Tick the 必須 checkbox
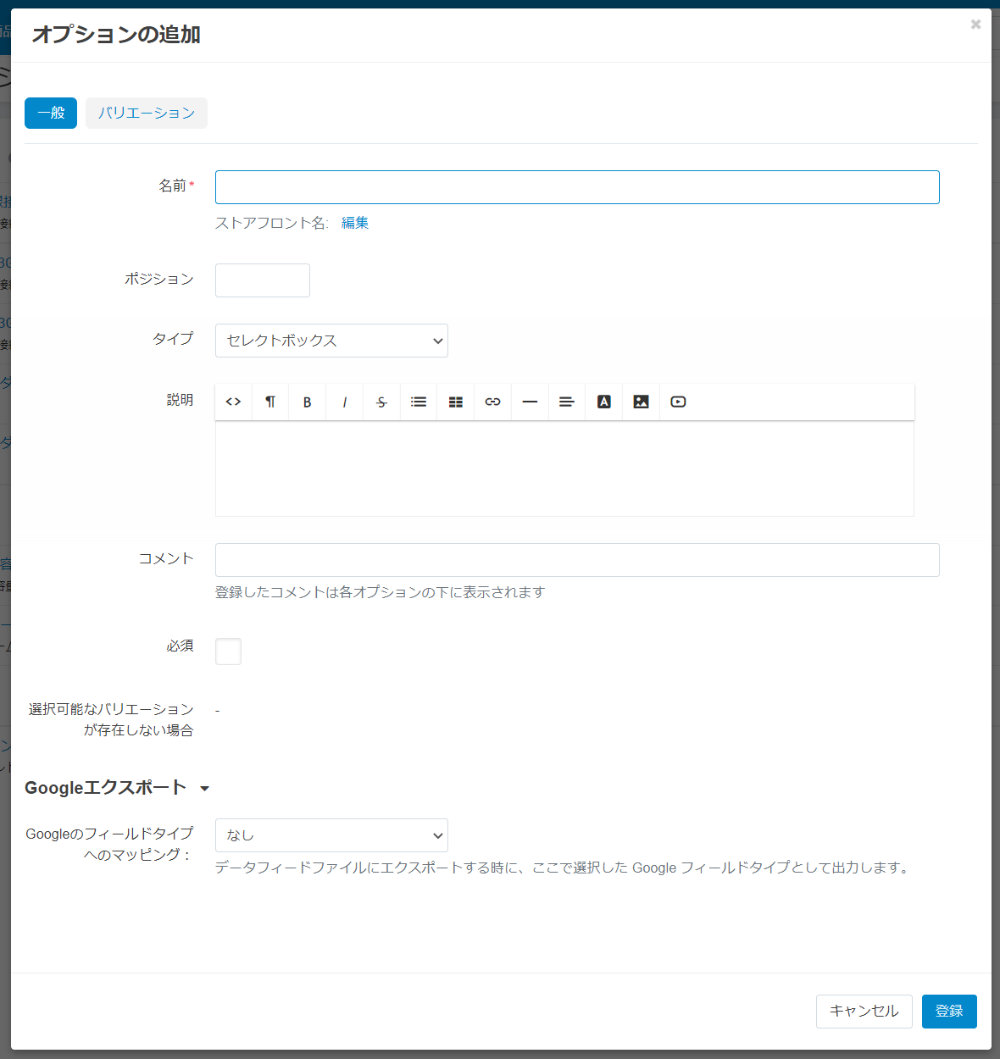Screen dimensions: 1000x1059 (x=228, y=651)
